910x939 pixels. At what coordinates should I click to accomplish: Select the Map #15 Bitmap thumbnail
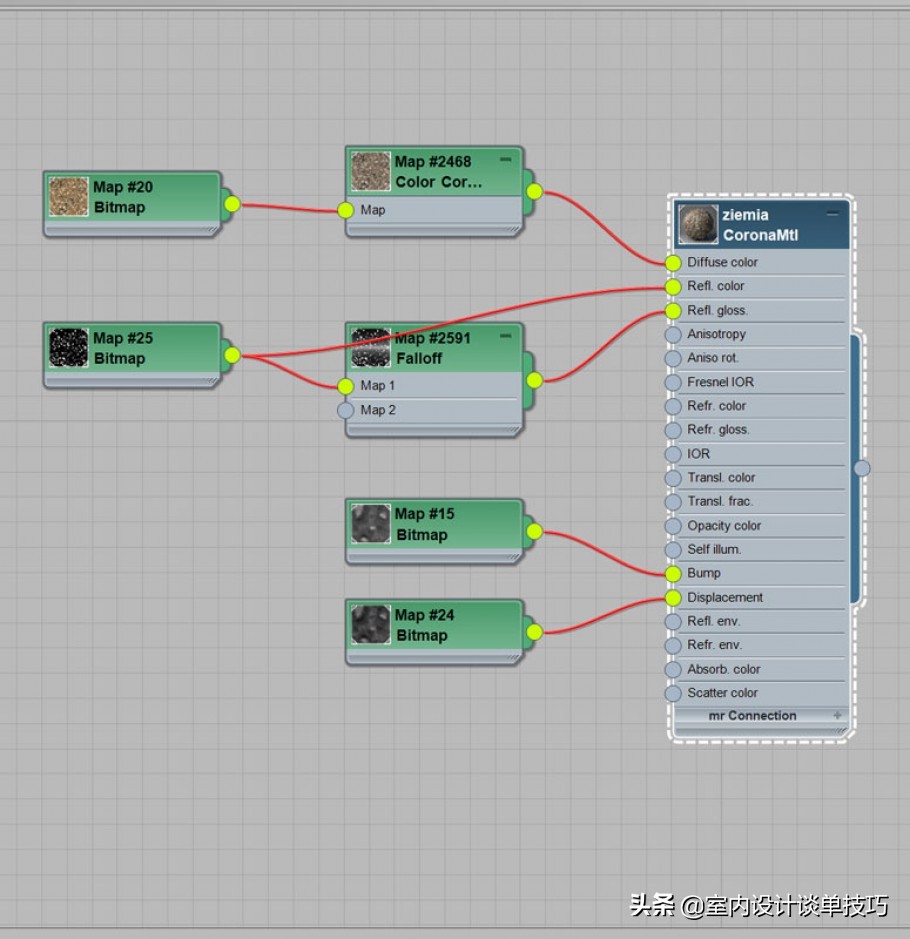tap(371, 523)
